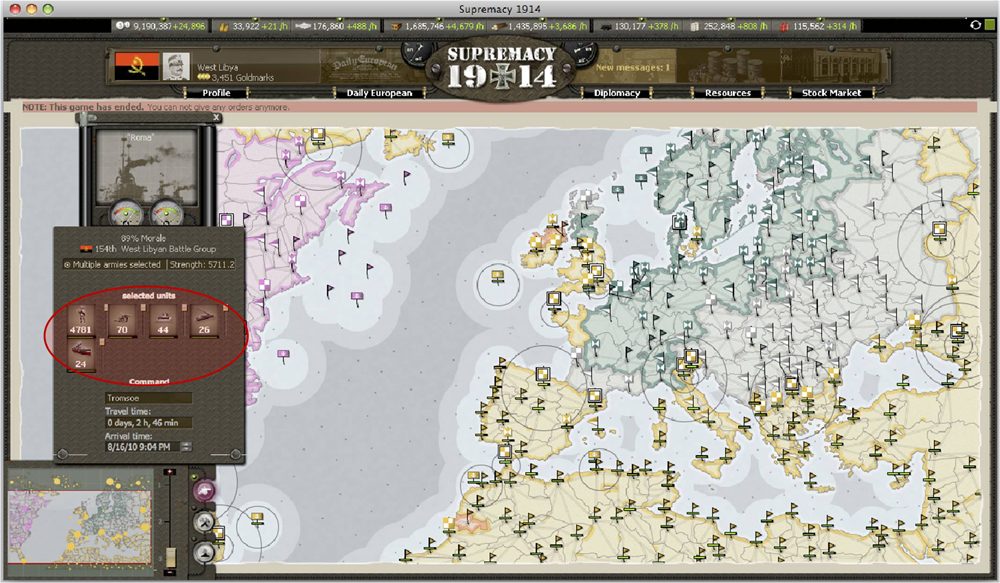
Task: Click the small slider on artillery tile
Action: [x=143, y=307]
